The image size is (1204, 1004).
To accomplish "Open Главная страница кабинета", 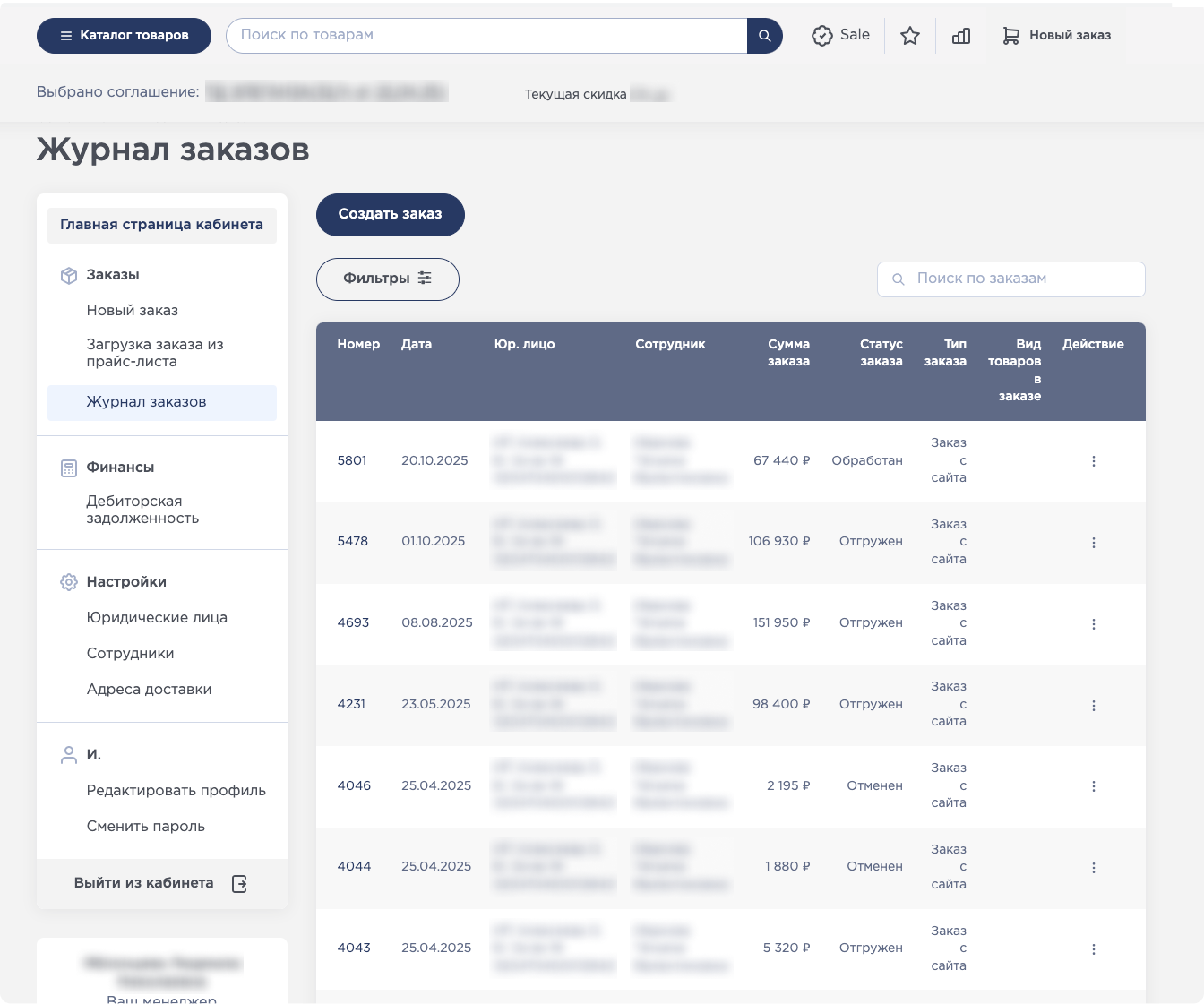I will pyautogui.click(x=161, y=225).
